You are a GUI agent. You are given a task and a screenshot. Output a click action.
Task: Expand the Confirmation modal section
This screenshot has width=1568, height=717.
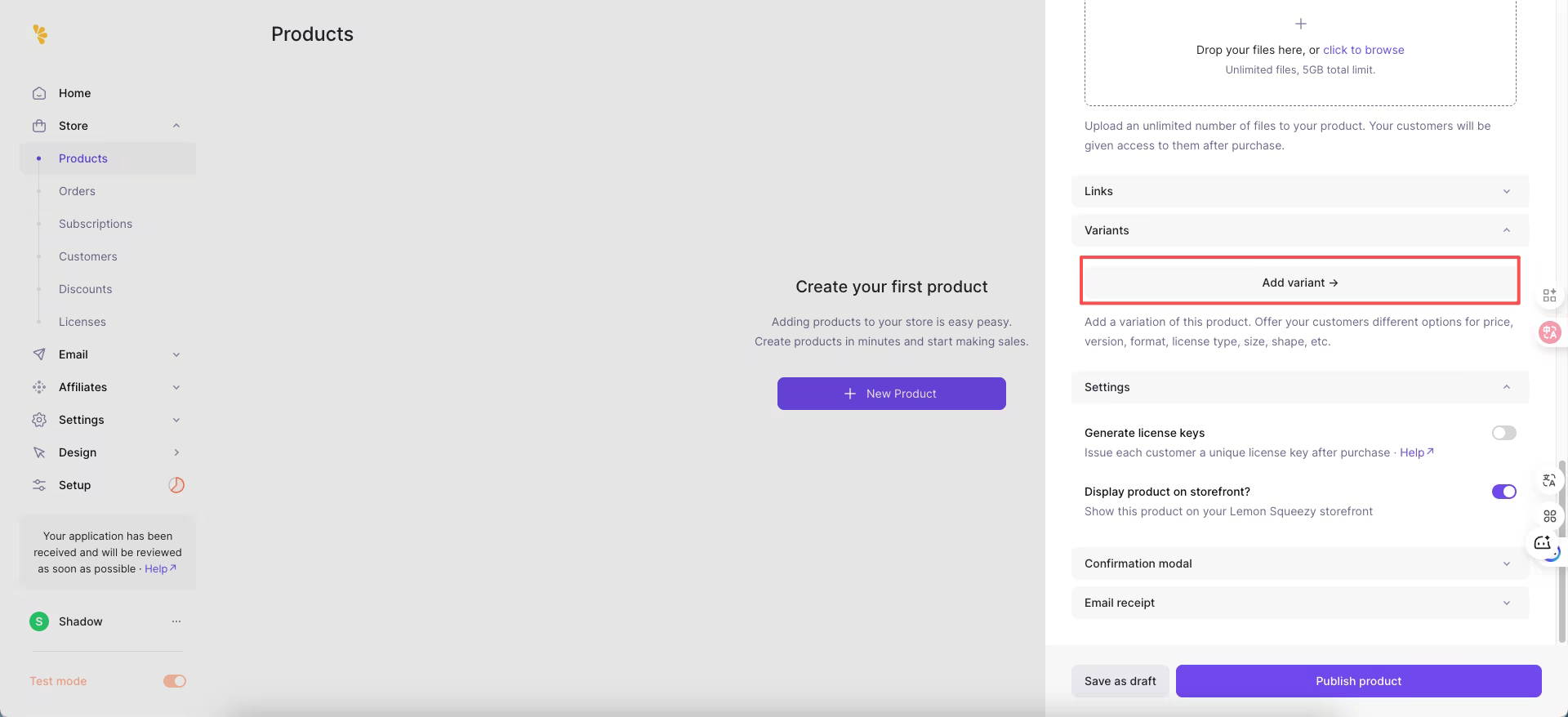click(1300, 563)
